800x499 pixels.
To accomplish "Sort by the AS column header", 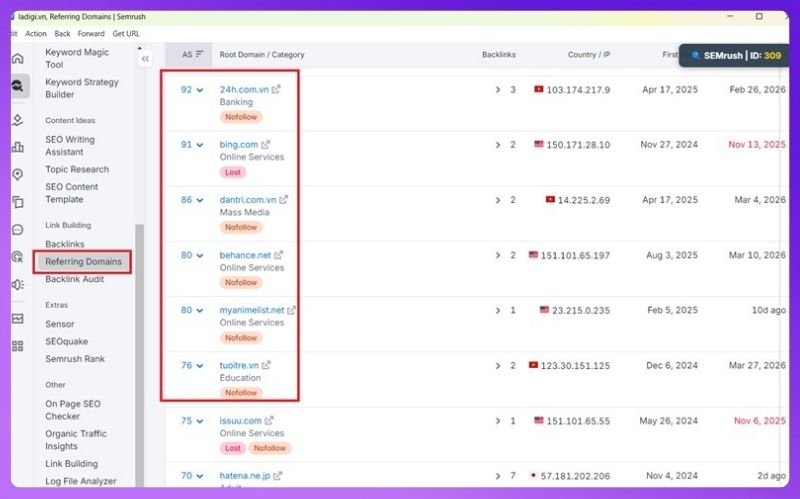I will click(x=192, y=54).
